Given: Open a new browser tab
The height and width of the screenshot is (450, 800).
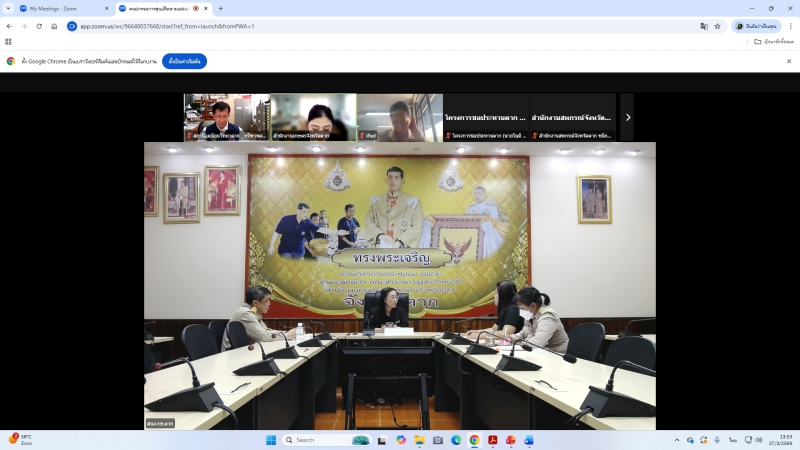Looking at the screenshot, I should tap(220, 8).
